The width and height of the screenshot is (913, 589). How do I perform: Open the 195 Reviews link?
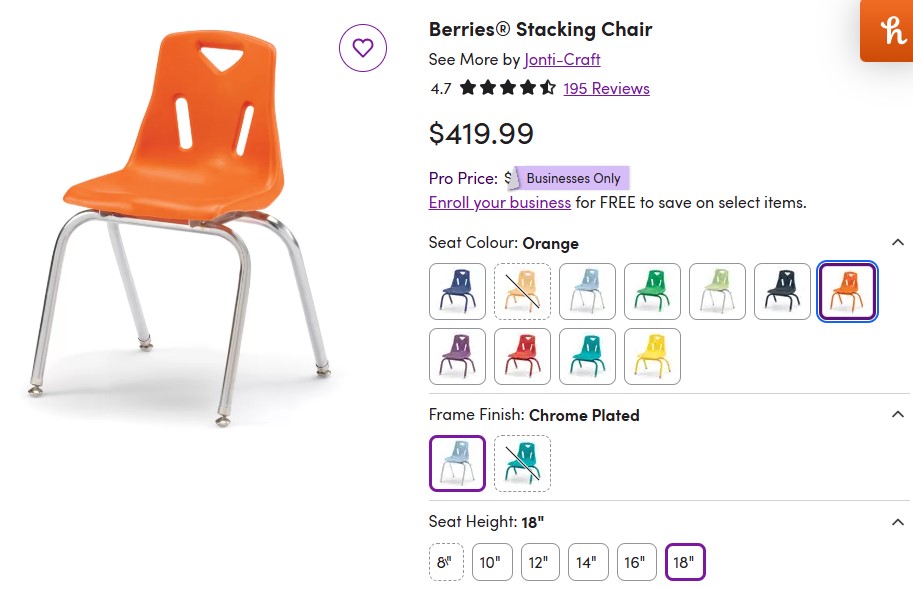(606, 88)
